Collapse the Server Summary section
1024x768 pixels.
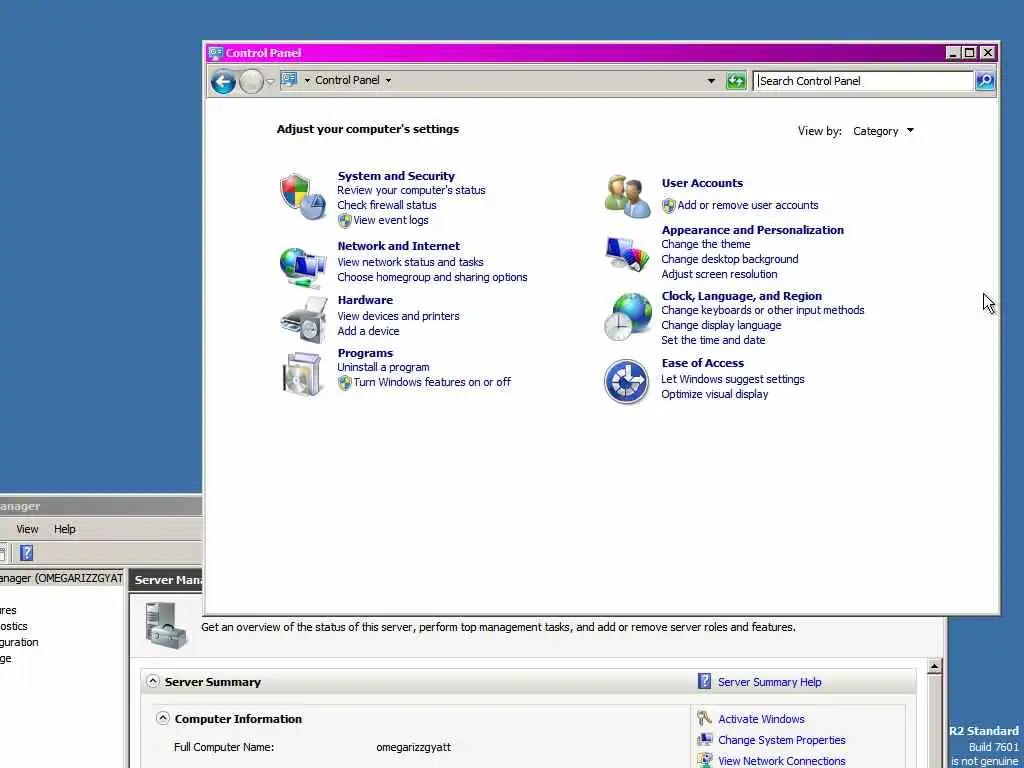pyautogui.click(x=152, y=681)
